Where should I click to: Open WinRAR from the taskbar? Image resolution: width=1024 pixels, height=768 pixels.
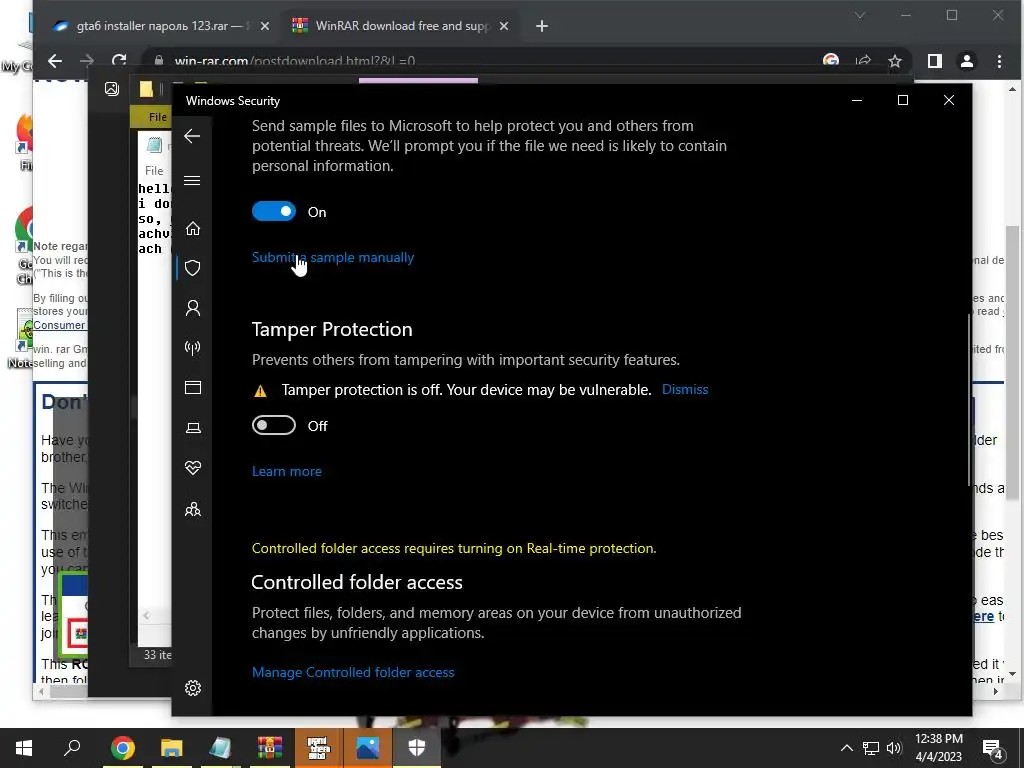[269, 748]
